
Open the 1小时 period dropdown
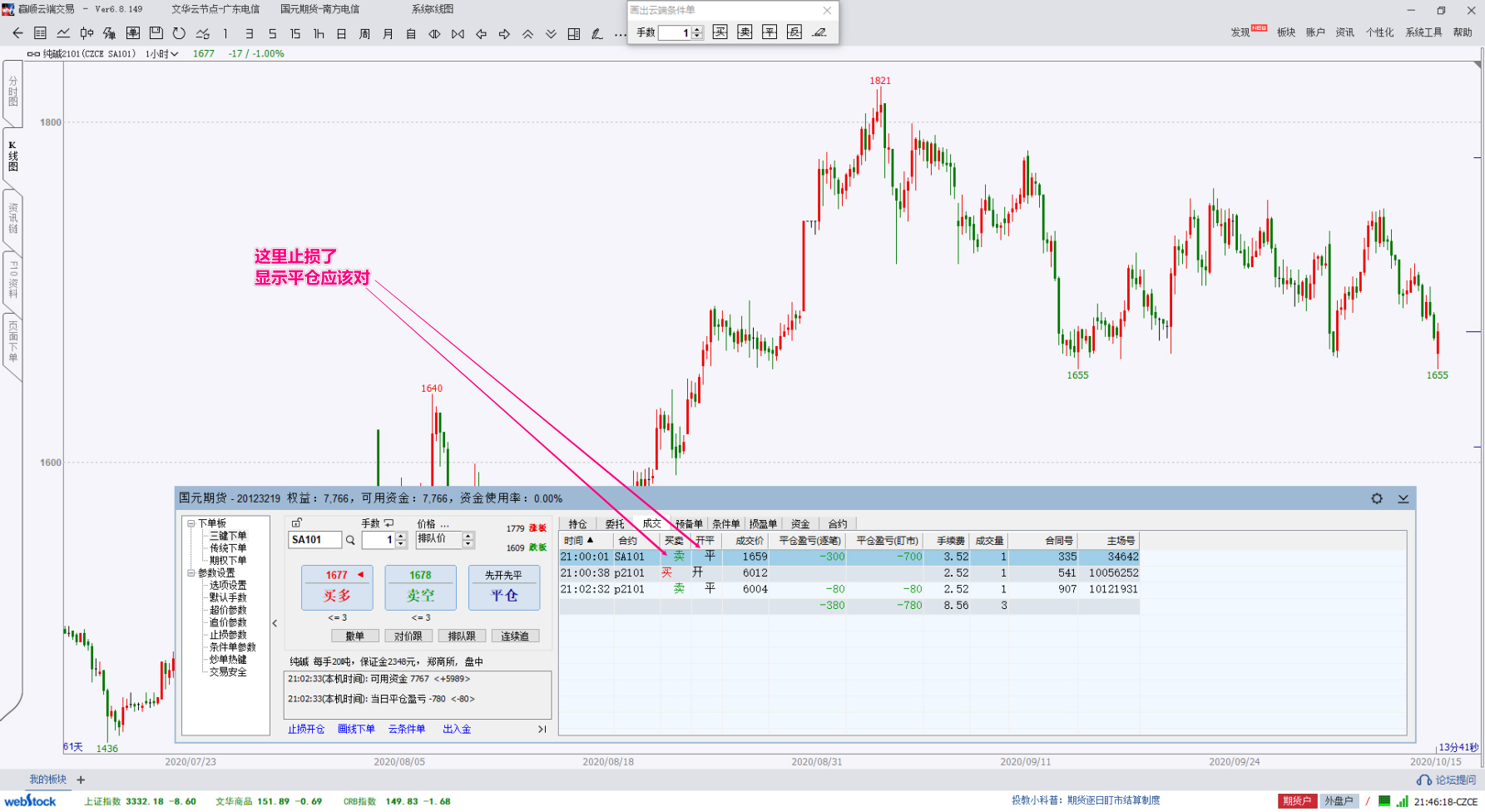[162, 54]
